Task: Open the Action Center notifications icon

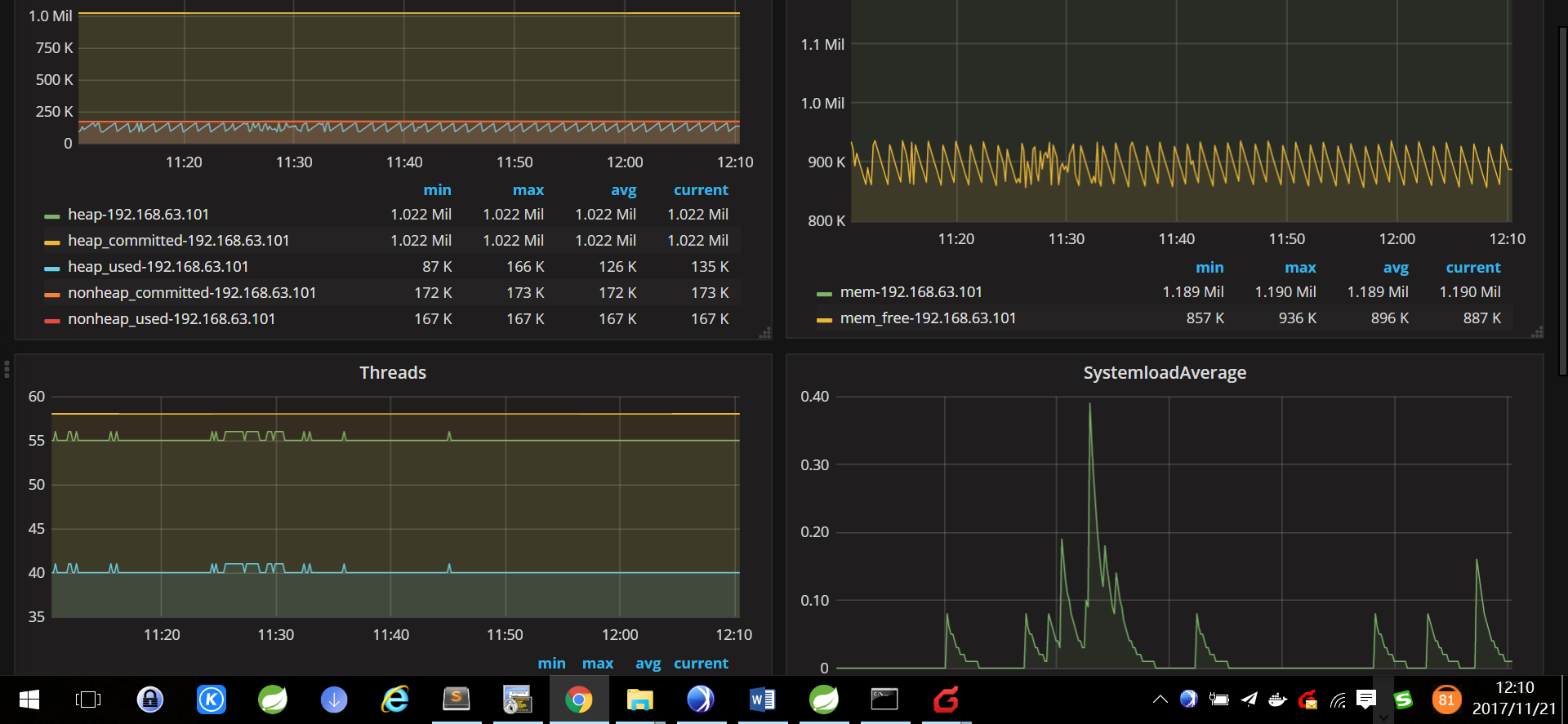Action: point(1366,699)
